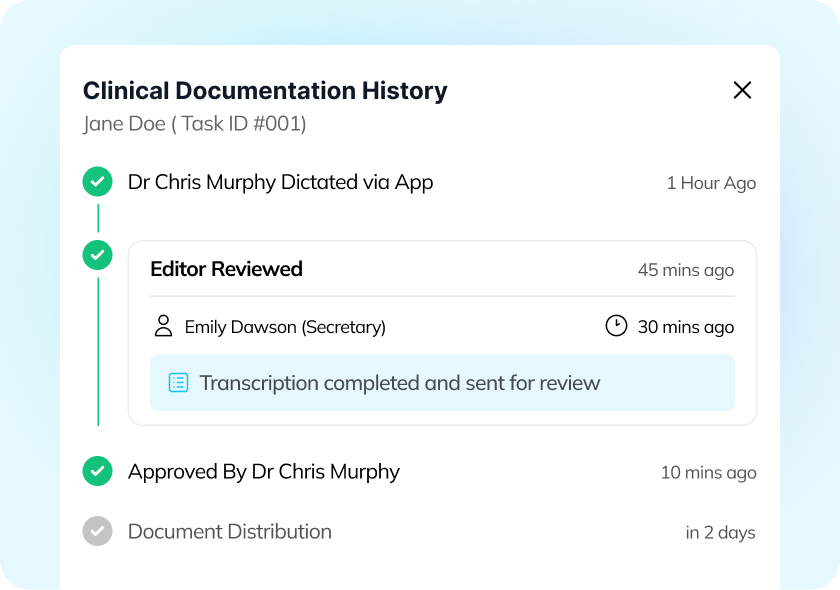Screen dimensions: 840x590
Task: Click the person icon beside Emily Dawson
Action: coord(162,326)
